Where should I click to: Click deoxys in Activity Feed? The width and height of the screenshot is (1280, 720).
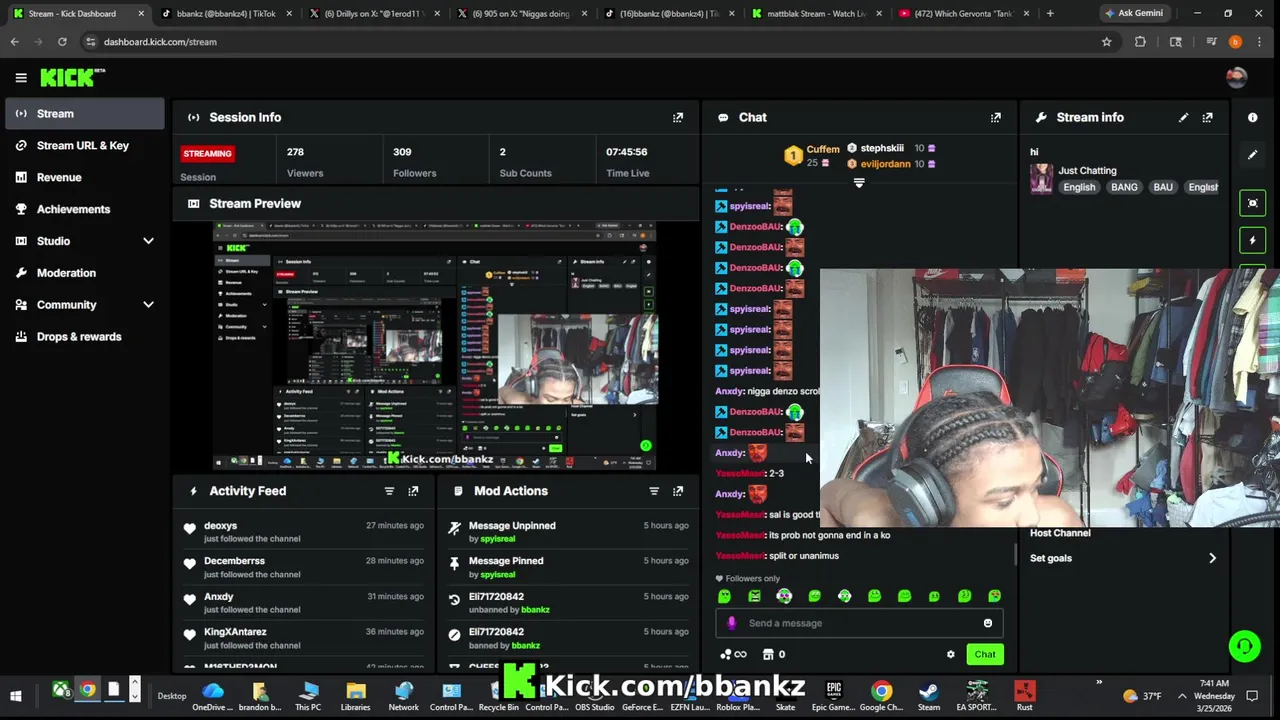coord(221,526)
